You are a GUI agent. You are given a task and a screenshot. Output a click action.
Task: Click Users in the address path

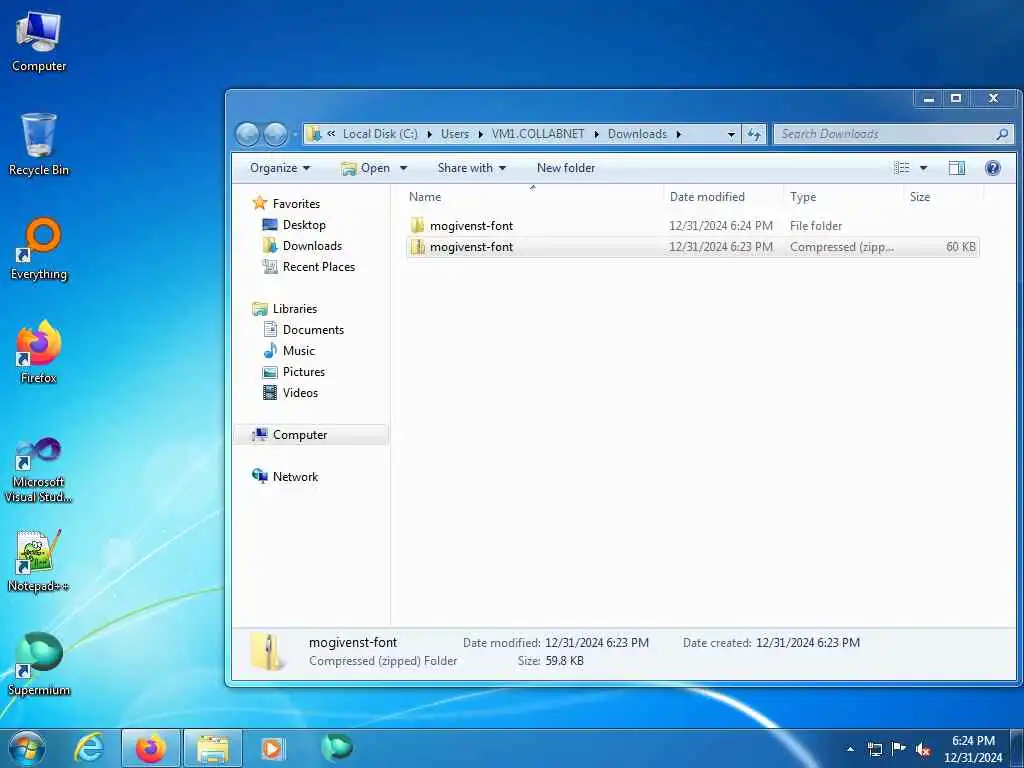[x=455, y=134]
